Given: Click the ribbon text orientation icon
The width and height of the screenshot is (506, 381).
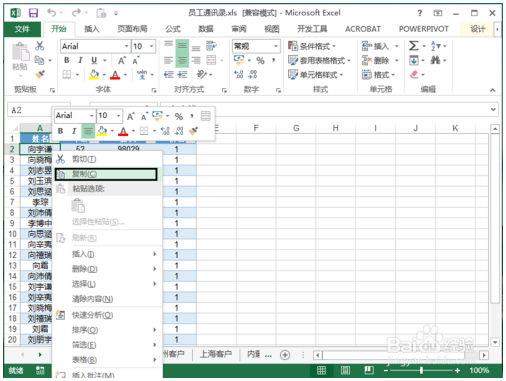Looking at the screenshot, I should click(x=201, y=74).
